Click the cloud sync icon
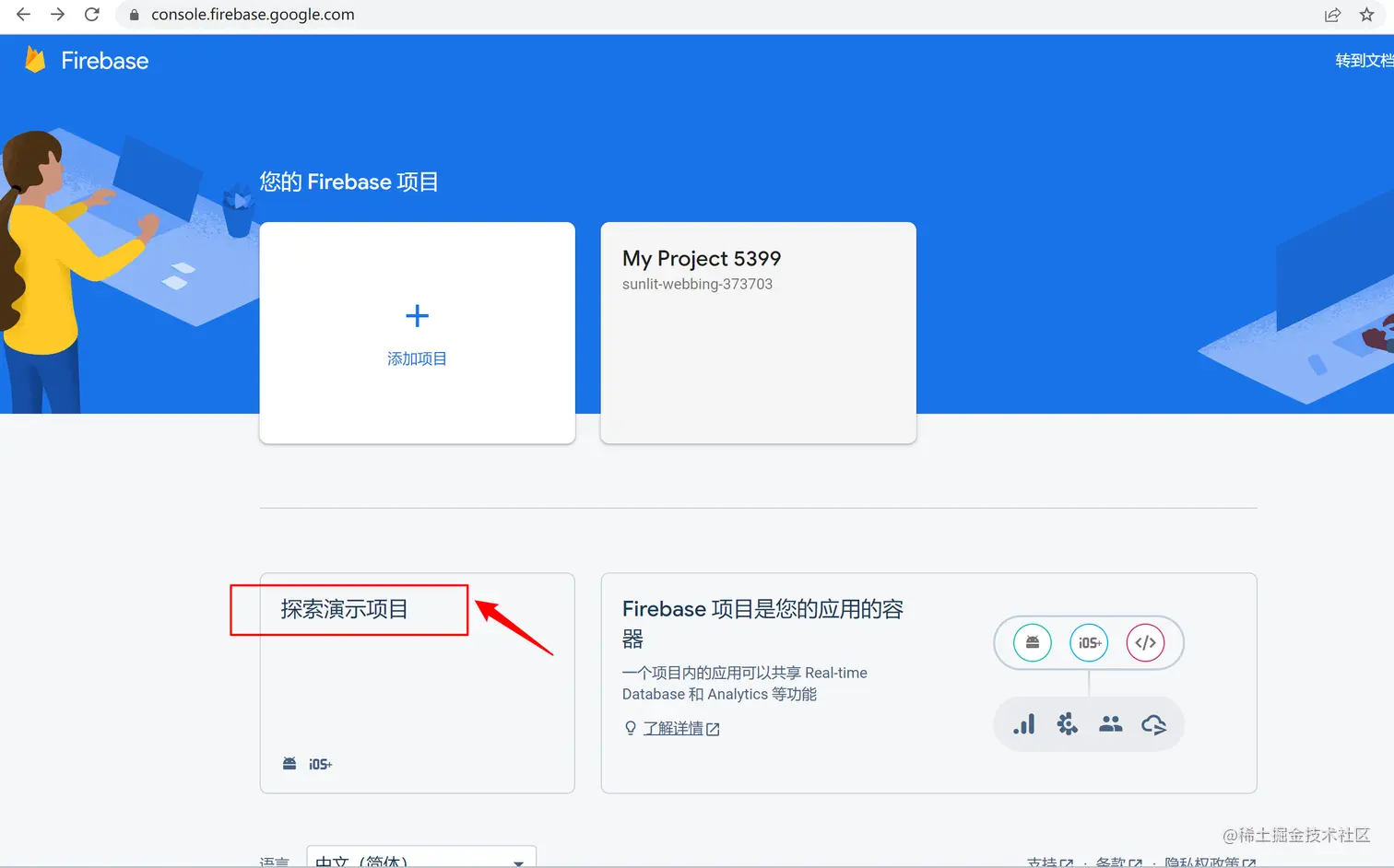Image resolution: width=1394 pixels, height=868 pixels. click(x=1153, y=724)
